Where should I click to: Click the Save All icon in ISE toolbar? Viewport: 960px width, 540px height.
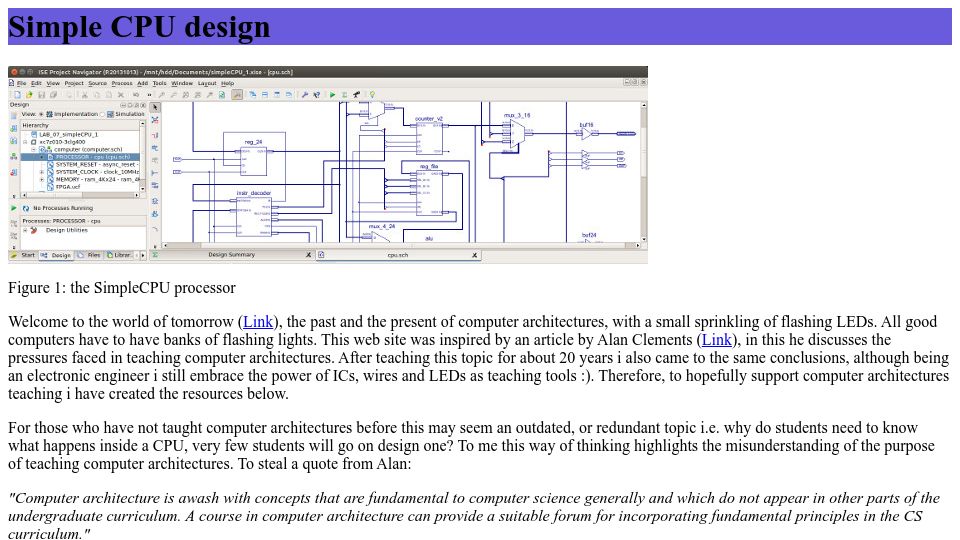point(54,95)
